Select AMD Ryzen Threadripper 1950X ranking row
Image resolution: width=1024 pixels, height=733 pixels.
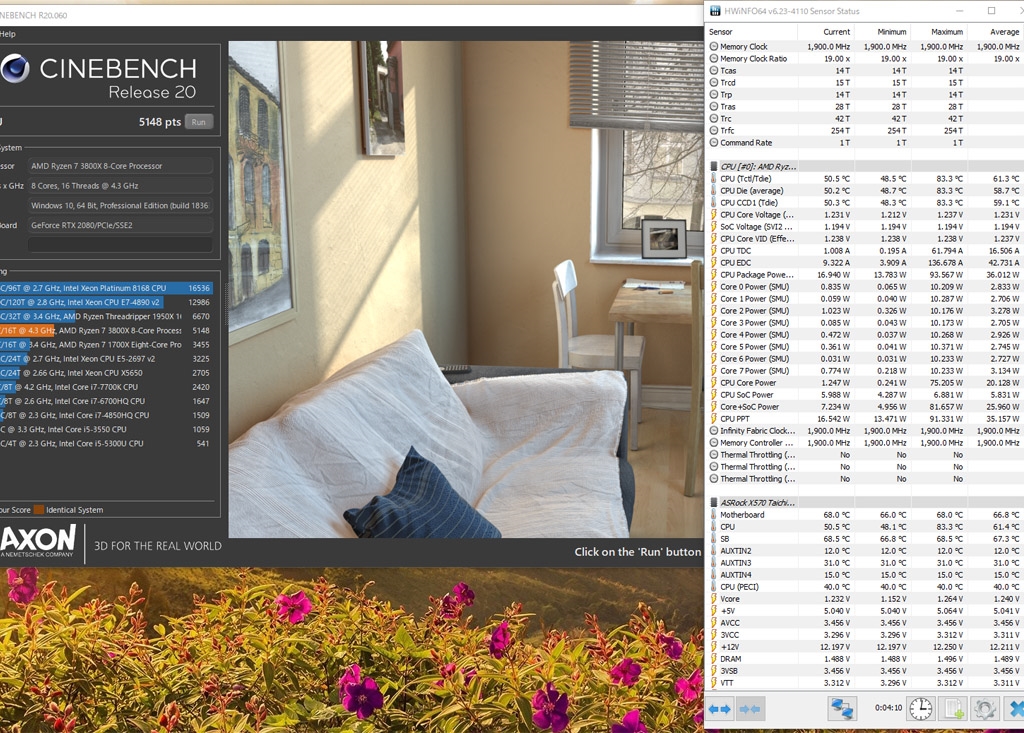(x=106, y=316)
